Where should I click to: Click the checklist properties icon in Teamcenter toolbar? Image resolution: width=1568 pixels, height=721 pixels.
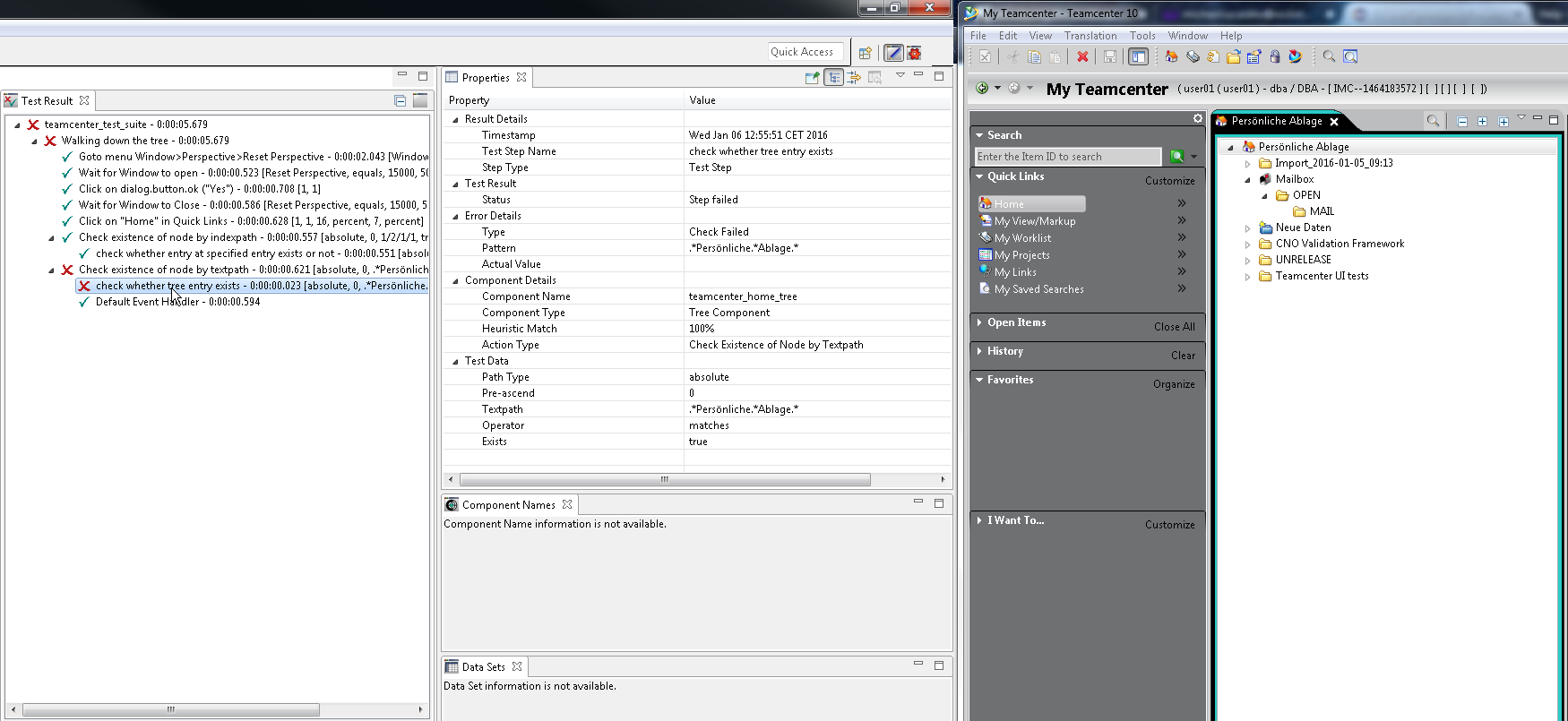tap(1254, 56)
